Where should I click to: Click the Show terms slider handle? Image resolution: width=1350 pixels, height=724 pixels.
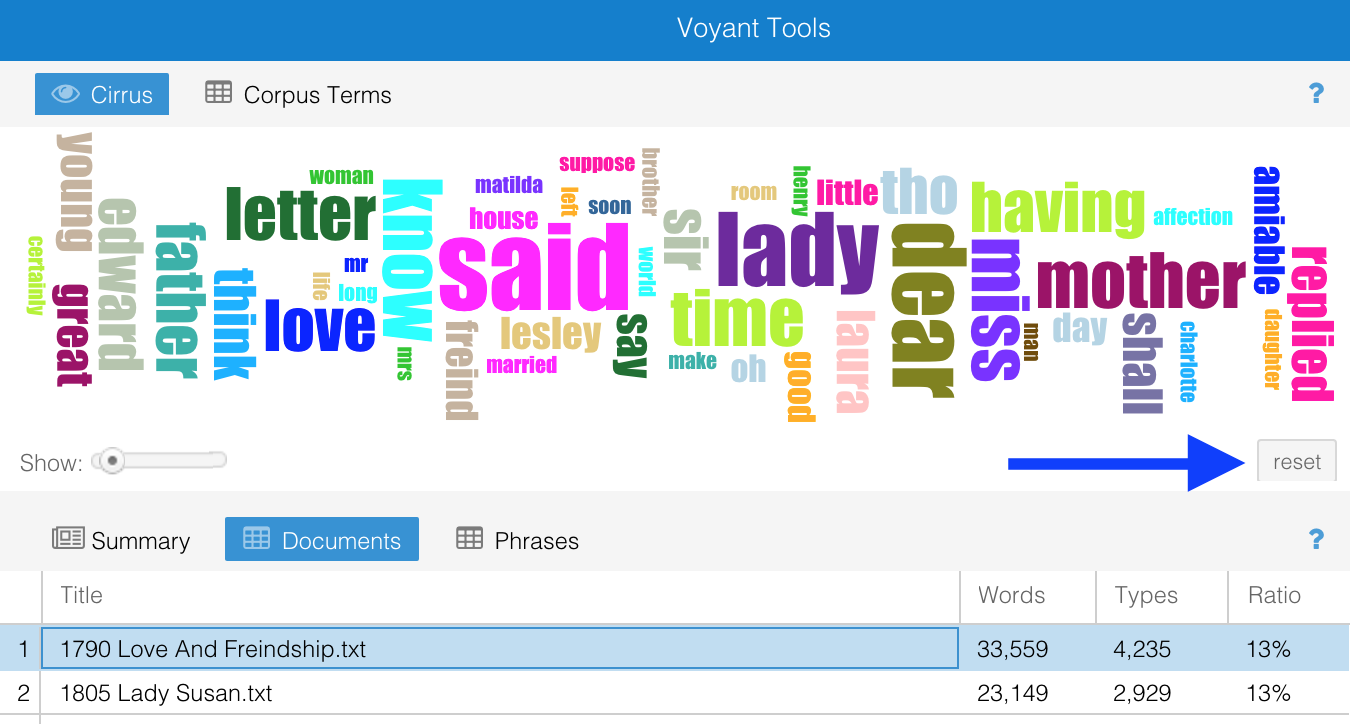[x=112, y=461]
